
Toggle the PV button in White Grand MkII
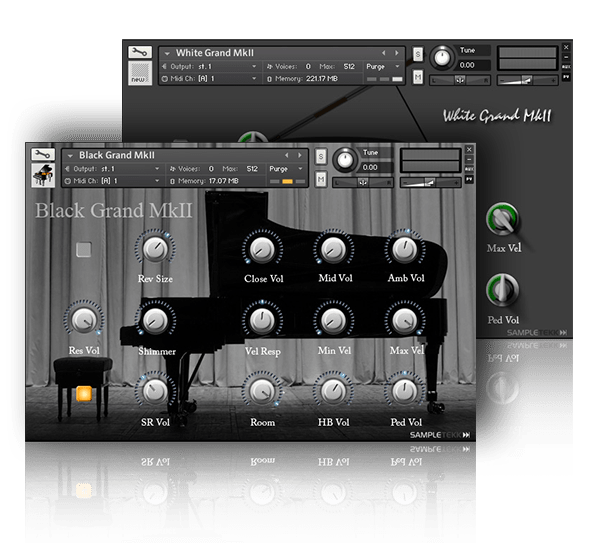point(566,77)
